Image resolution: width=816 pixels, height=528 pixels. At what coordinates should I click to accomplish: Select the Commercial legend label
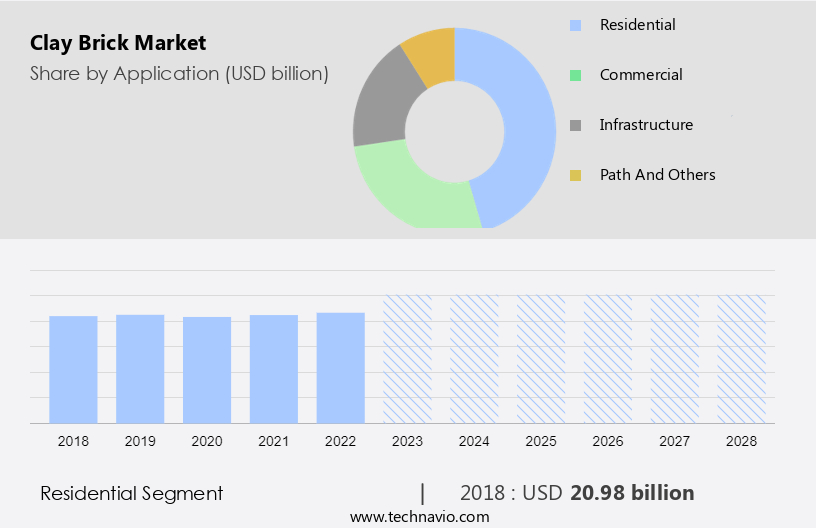point(641,74)
